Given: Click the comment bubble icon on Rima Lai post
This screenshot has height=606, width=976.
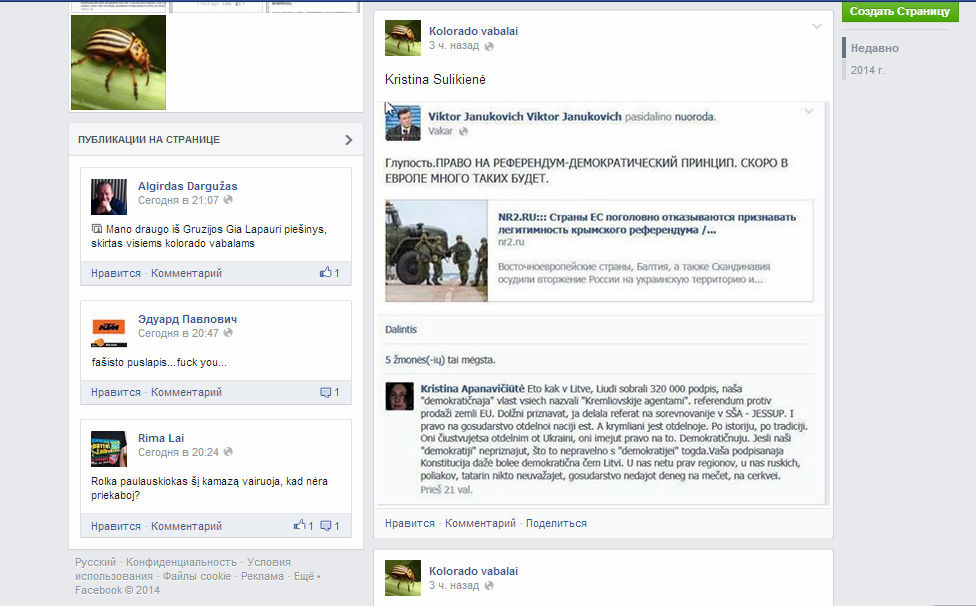Looking at the screenshot, I should [x=326, y=526].
